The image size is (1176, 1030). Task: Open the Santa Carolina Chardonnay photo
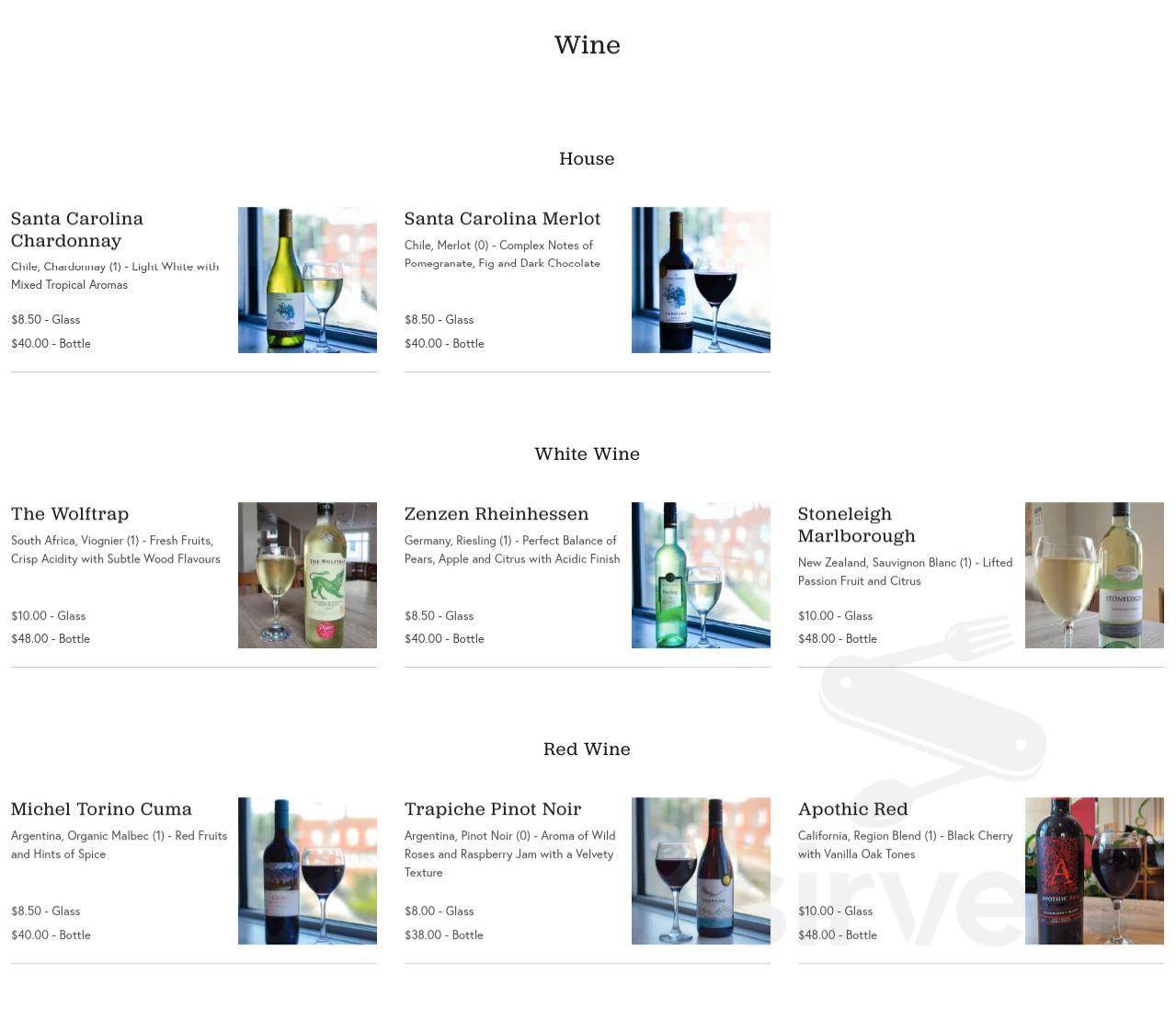[x=307, y=280]
